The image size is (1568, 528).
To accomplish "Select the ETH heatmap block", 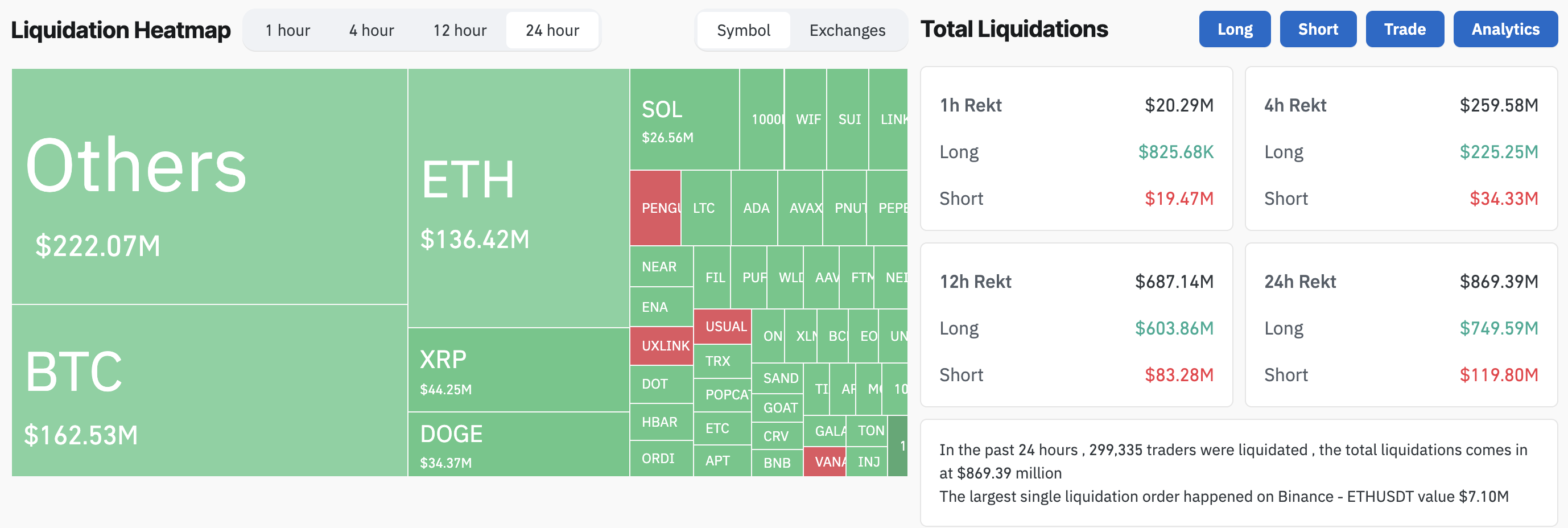I will pyautogui.click(x=518, y=198).
